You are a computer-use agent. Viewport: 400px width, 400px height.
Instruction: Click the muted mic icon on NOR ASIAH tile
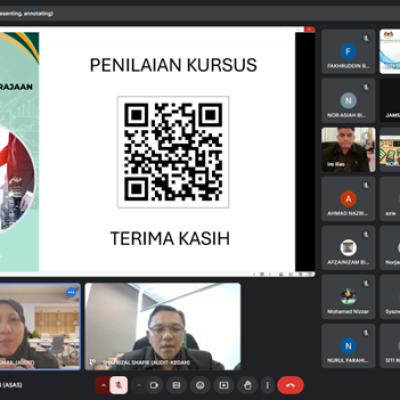[366, 87]
